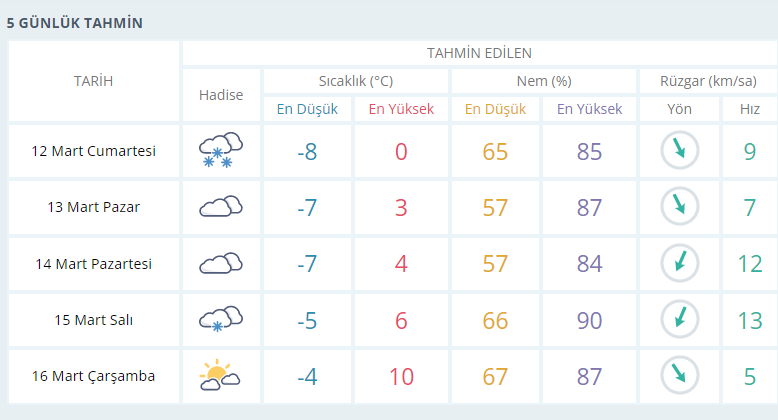Click the wind direction arrow for 14 Mart Pazartesi

679,263
